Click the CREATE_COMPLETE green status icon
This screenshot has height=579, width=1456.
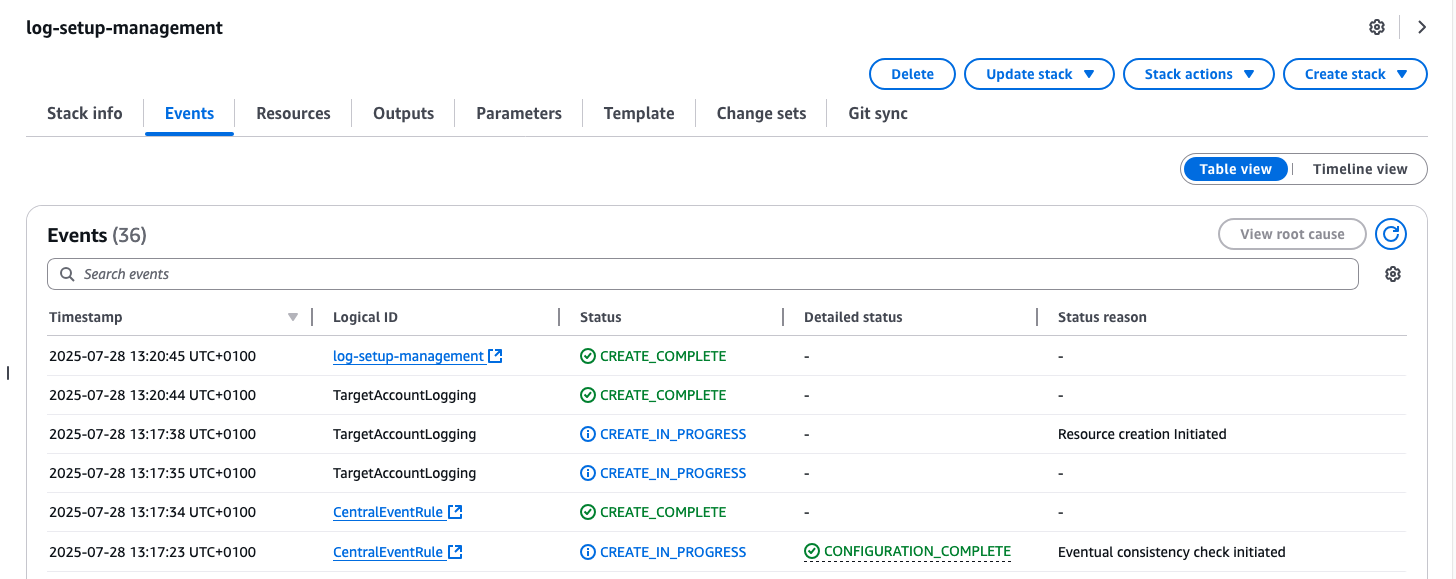(586, 355)
